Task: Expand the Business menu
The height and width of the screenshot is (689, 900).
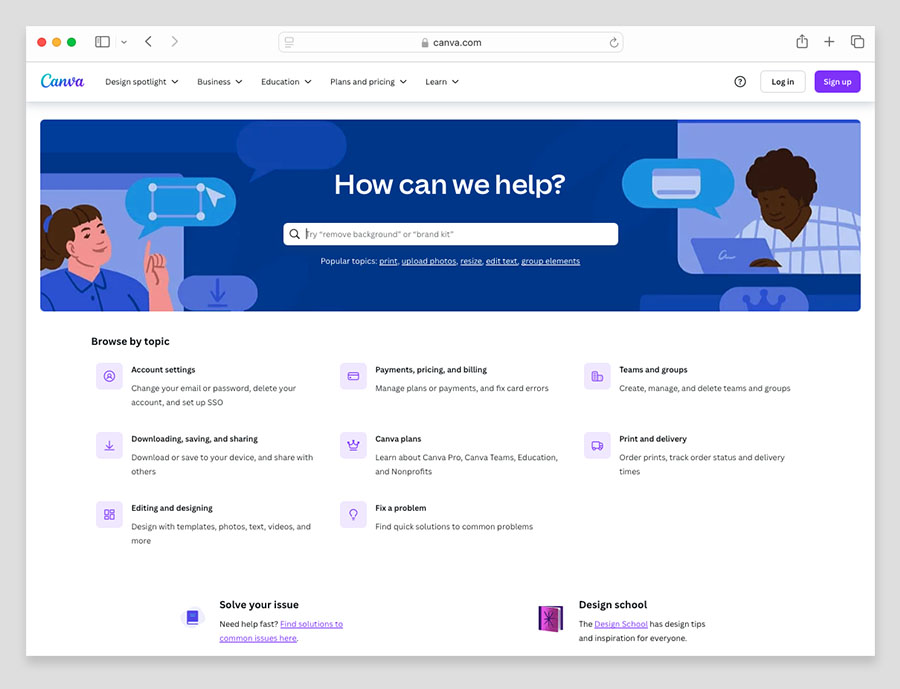Action: pyautogui.click(x=220, y=82)
